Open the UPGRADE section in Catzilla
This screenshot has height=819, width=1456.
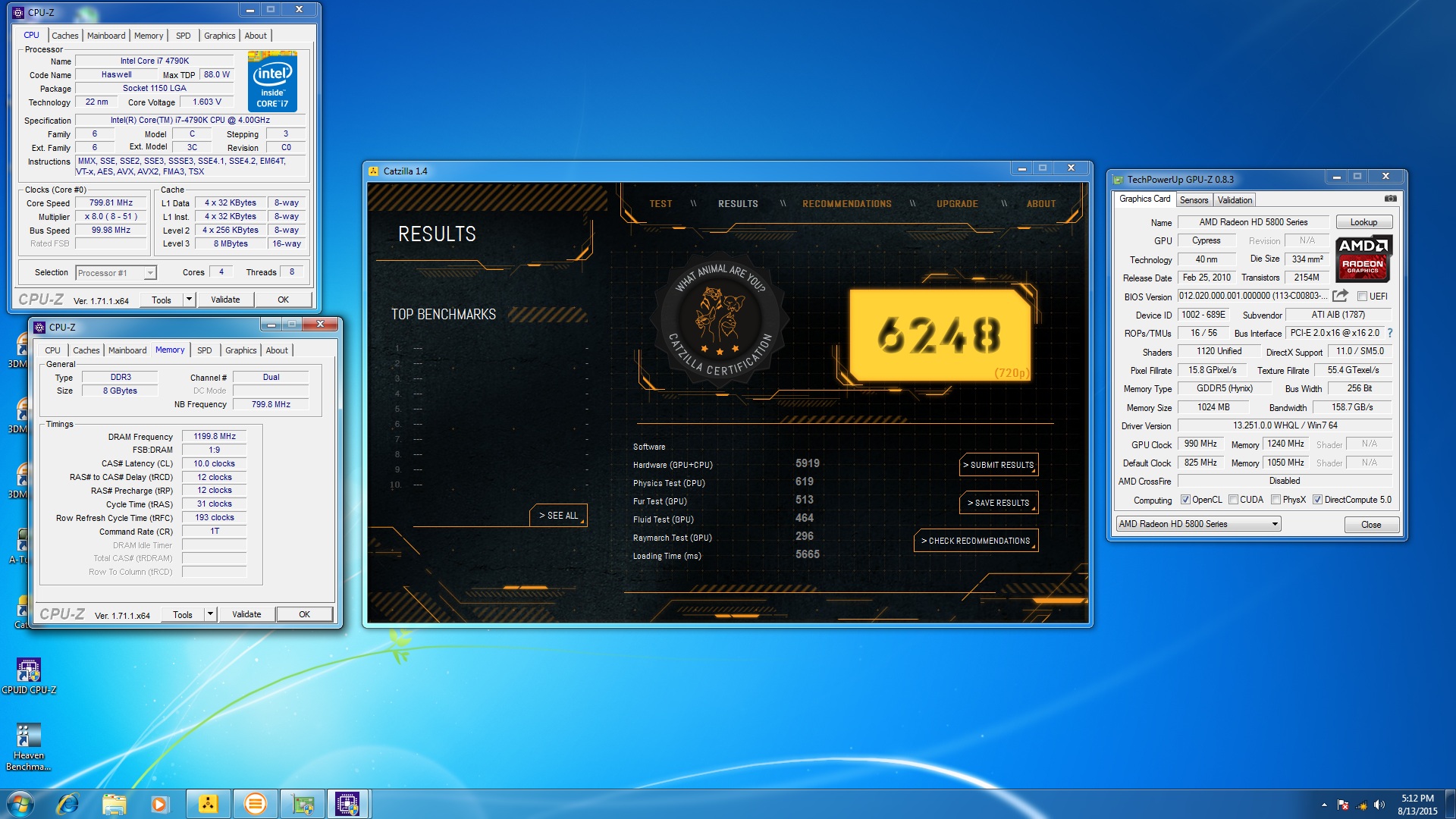pos(957,204)
